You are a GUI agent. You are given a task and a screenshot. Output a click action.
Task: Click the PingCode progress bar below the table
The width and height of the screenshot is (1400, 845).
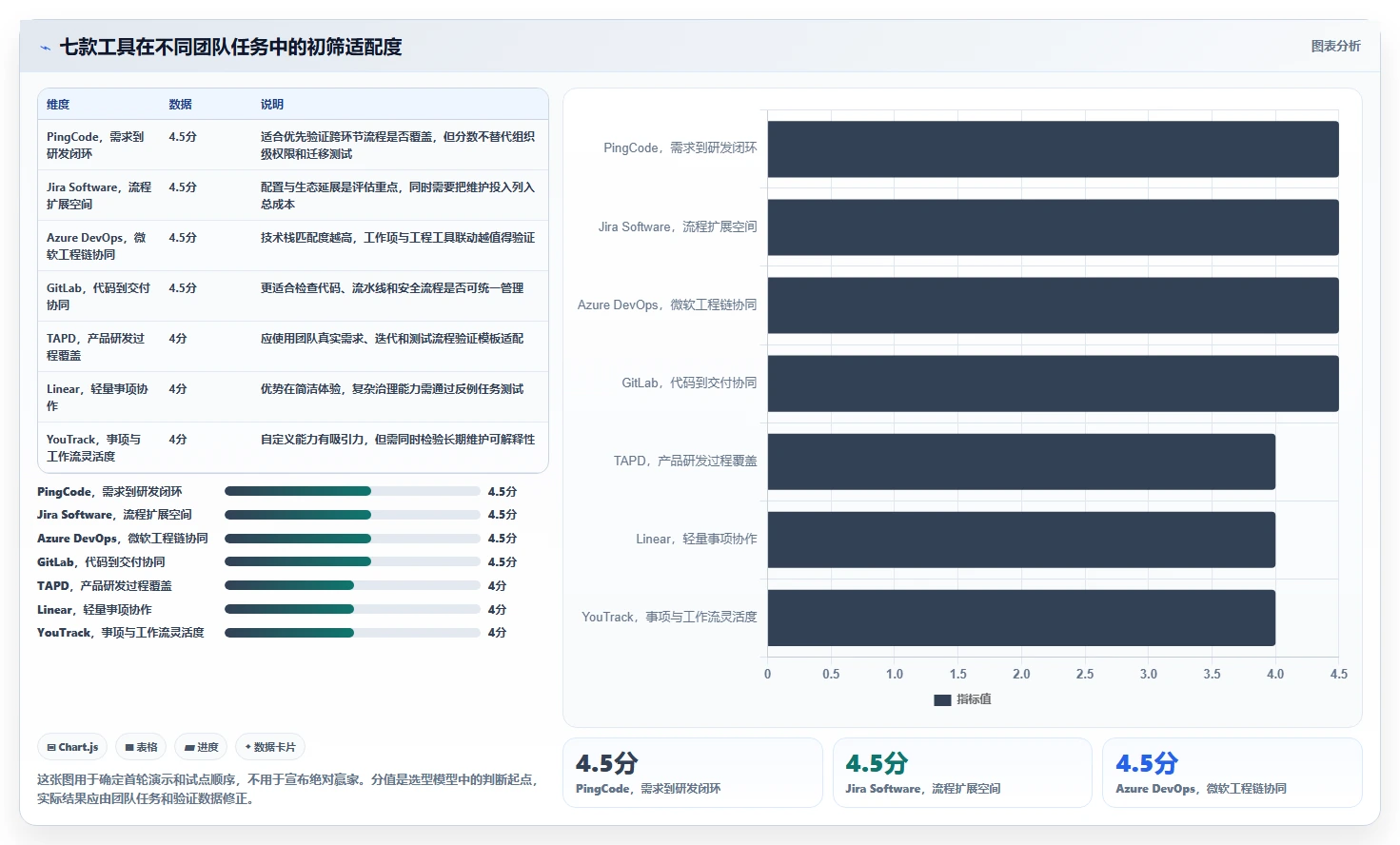click(352, 491)
